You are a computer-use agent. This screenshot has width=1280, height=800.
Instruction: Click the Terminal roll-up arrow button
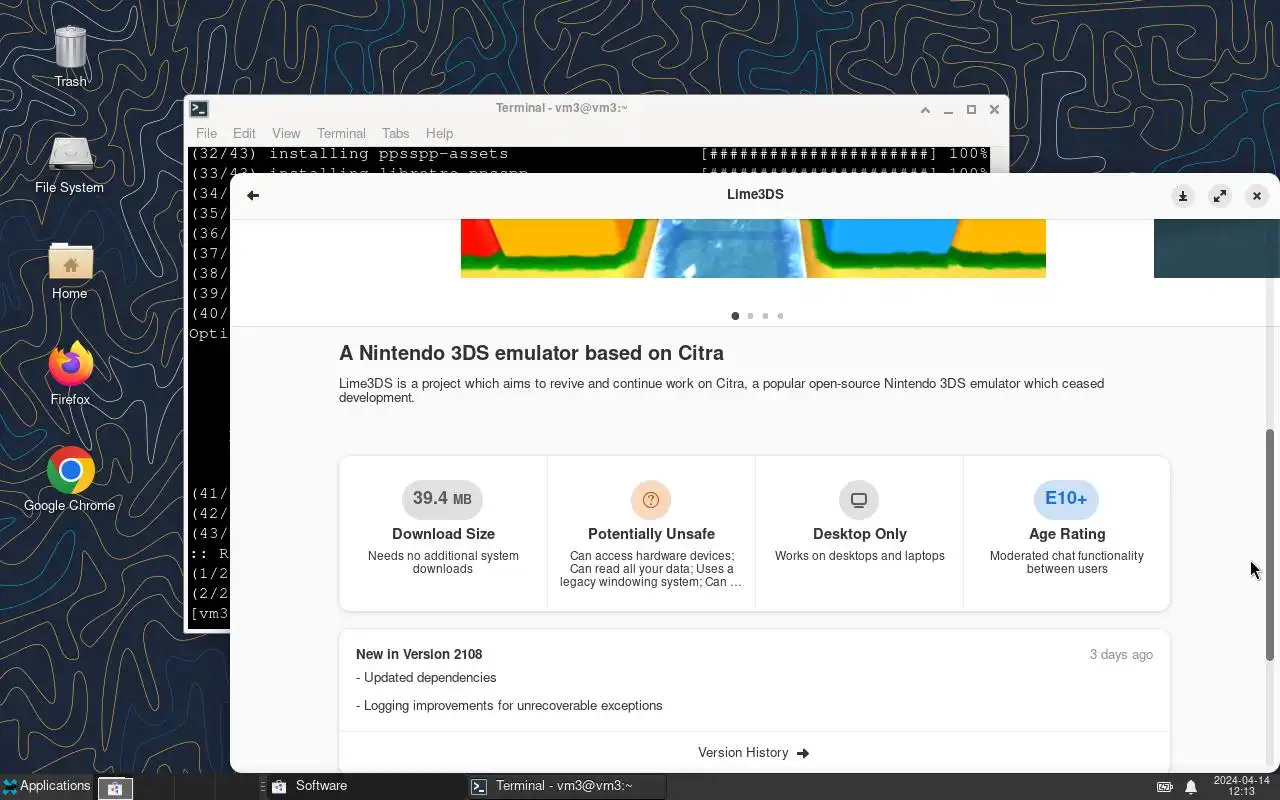925,110
